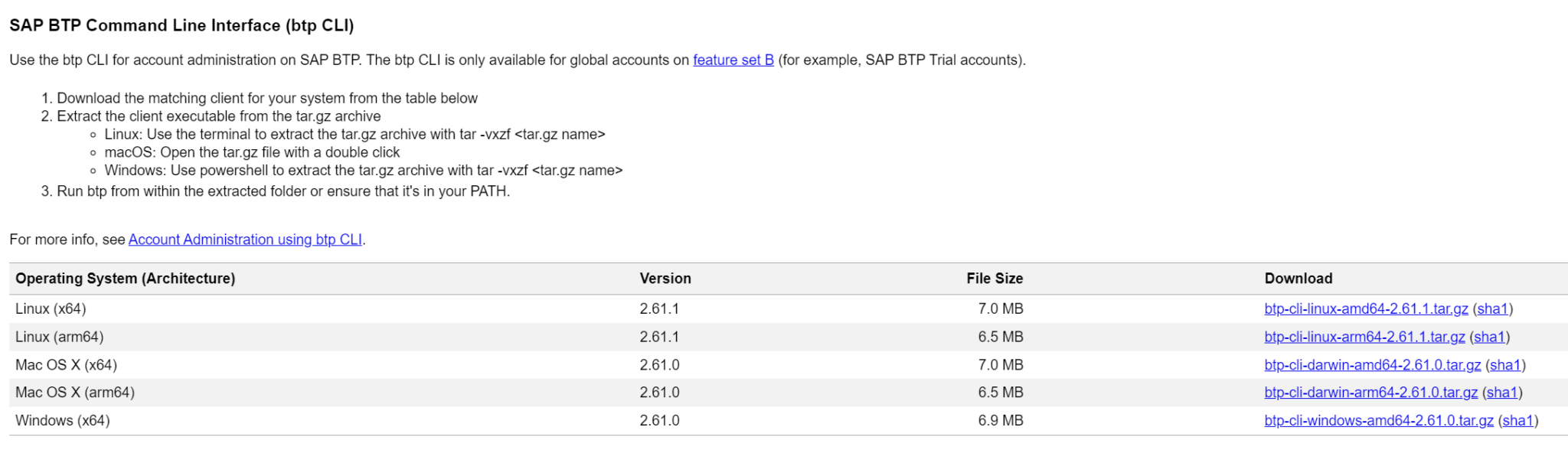Screen dimensions: 1568x450
Task: Download btp-cli-windows-amd64-2.61.0.tar.gz
Action: 1378,421
